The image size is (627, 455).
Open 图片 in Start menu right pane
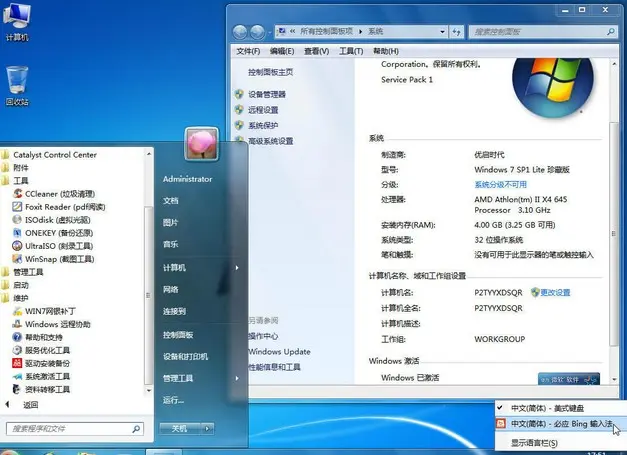pyautogui.click(x=171, y=222)
